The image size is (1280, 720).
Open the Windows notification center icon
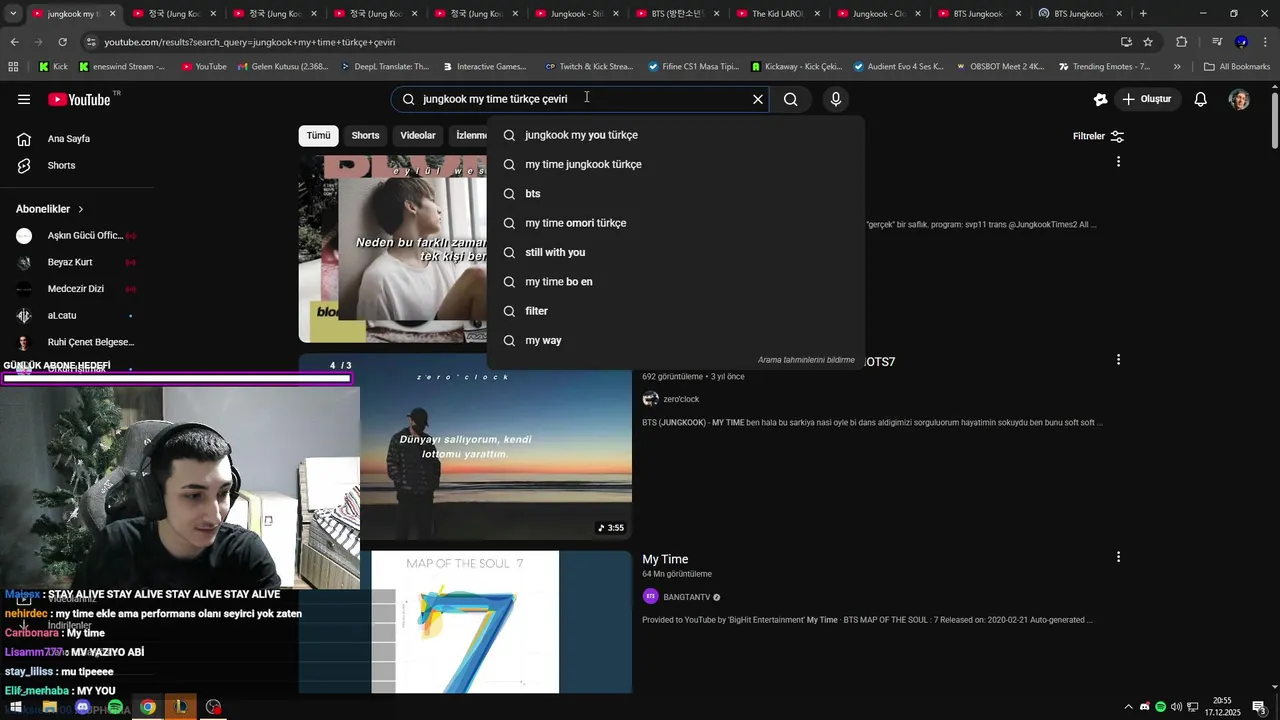point(1260,707)
